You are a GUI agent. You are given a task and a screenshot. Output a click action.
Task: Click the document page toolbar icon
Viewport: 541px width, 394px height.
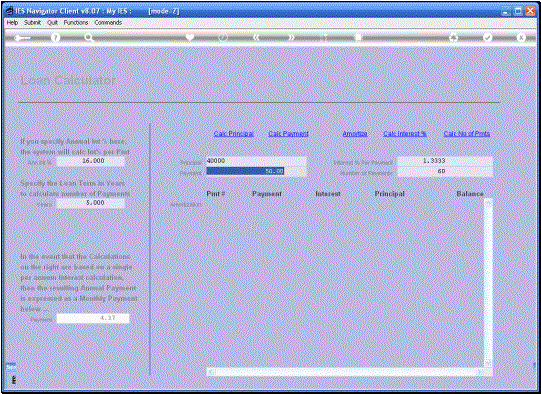(358, 37)
